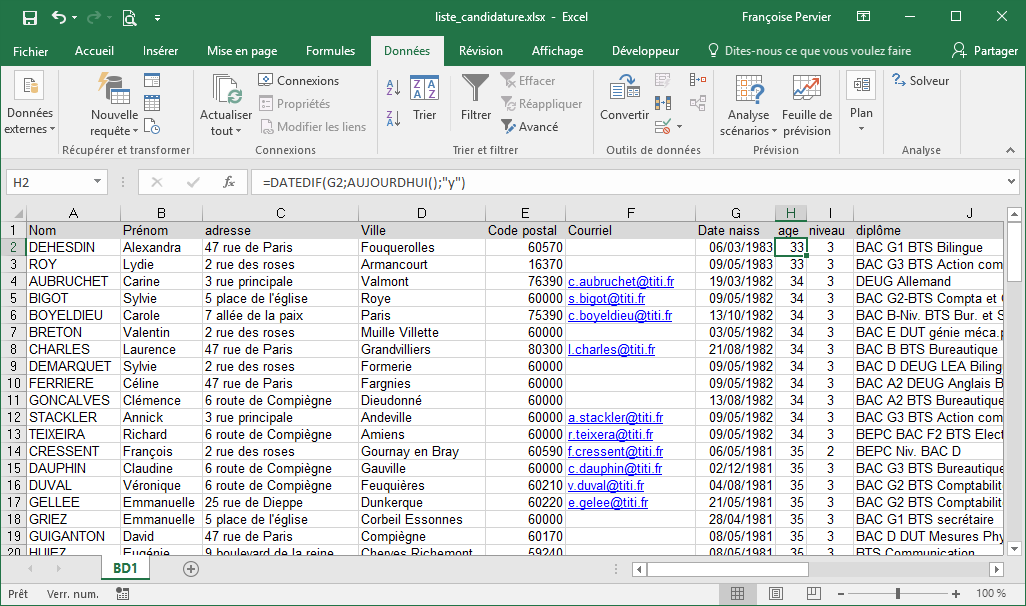Sort ascending with the A-Z icon
The width and height of the screenshot is (1026, 606).
tap(393, 89)
